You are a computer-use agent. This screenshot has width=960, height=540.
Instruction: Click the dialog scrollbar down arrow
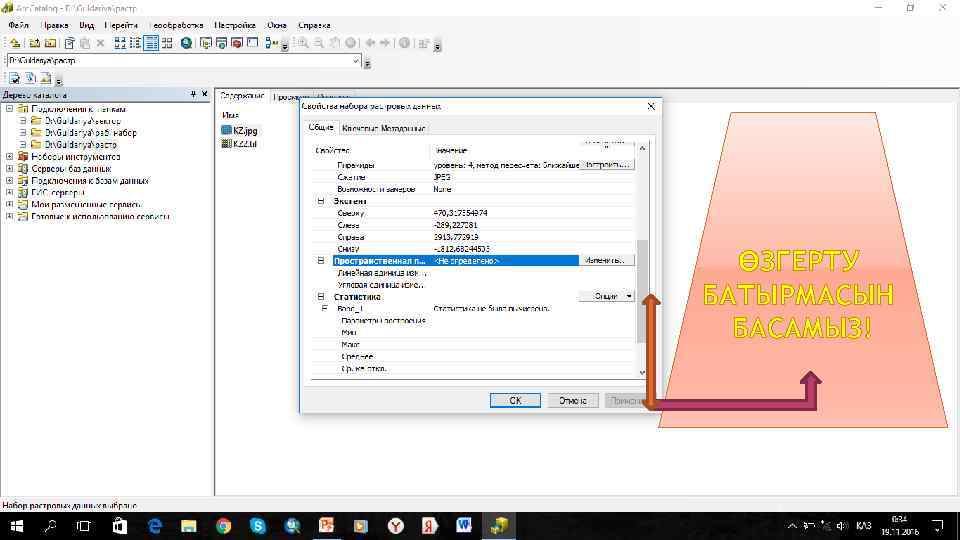pyautogui.click(x=642, y=372)
